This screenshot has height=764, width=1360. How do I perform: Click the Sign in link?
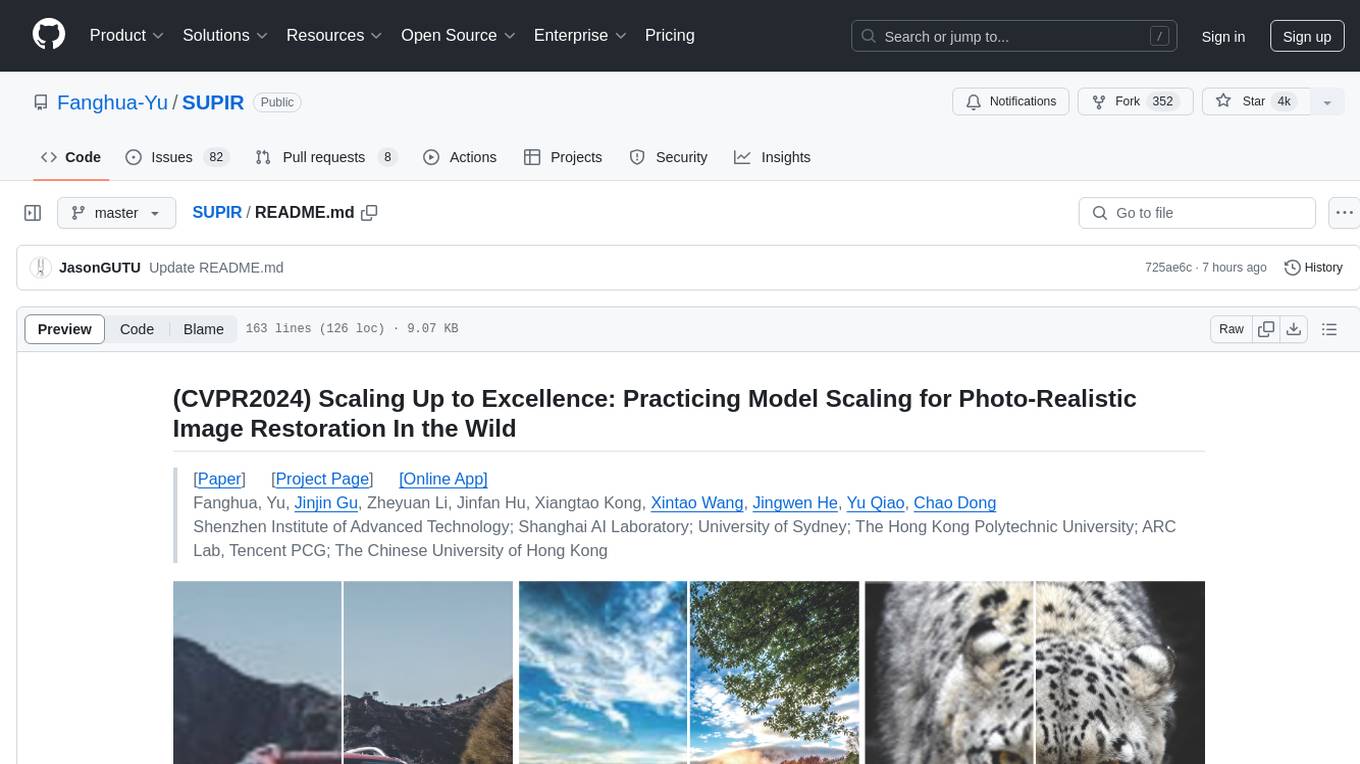tap(1223, 36)
